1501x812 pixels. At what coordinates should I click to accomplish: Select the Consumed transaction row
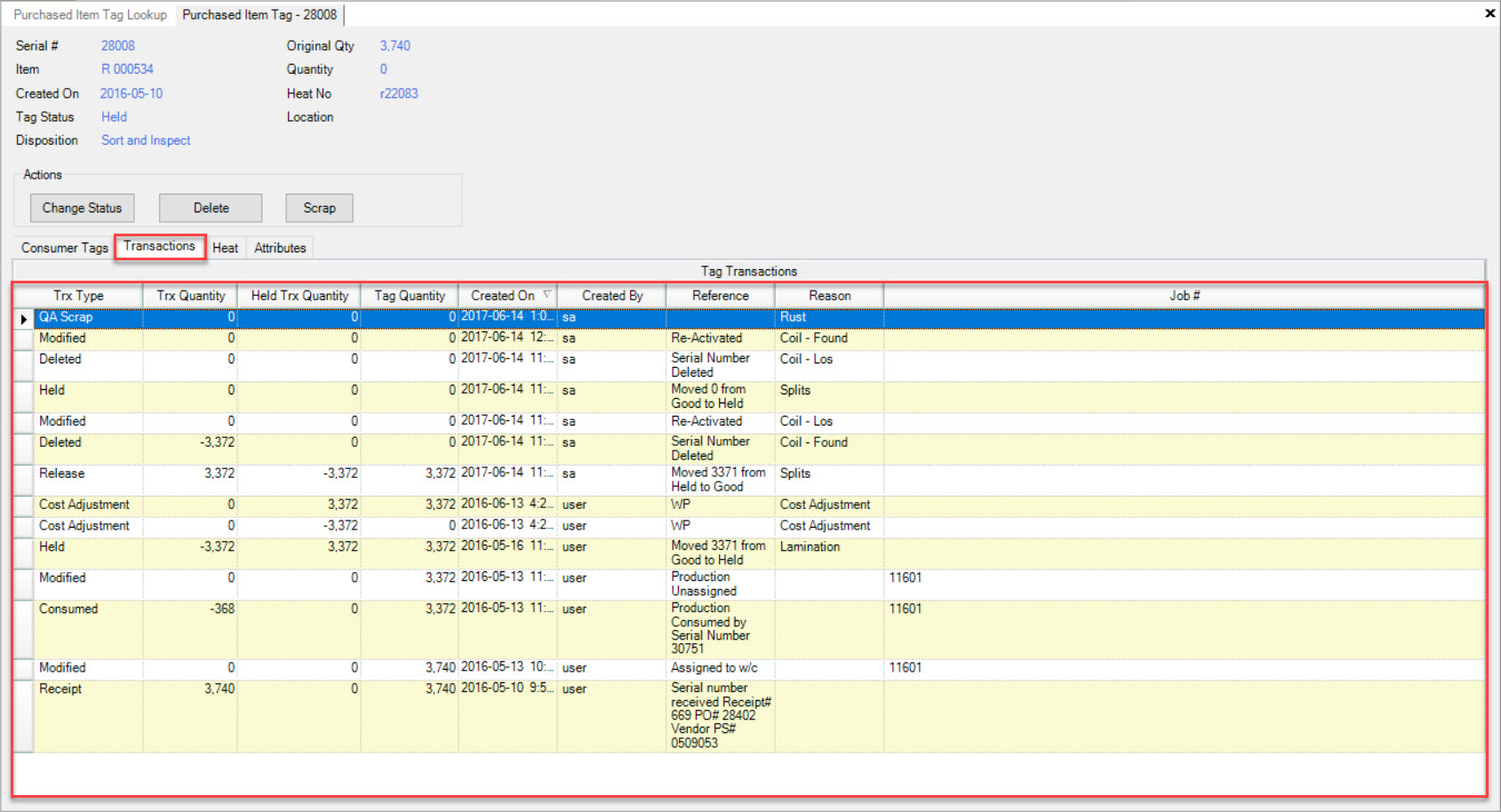pos(749,629)
